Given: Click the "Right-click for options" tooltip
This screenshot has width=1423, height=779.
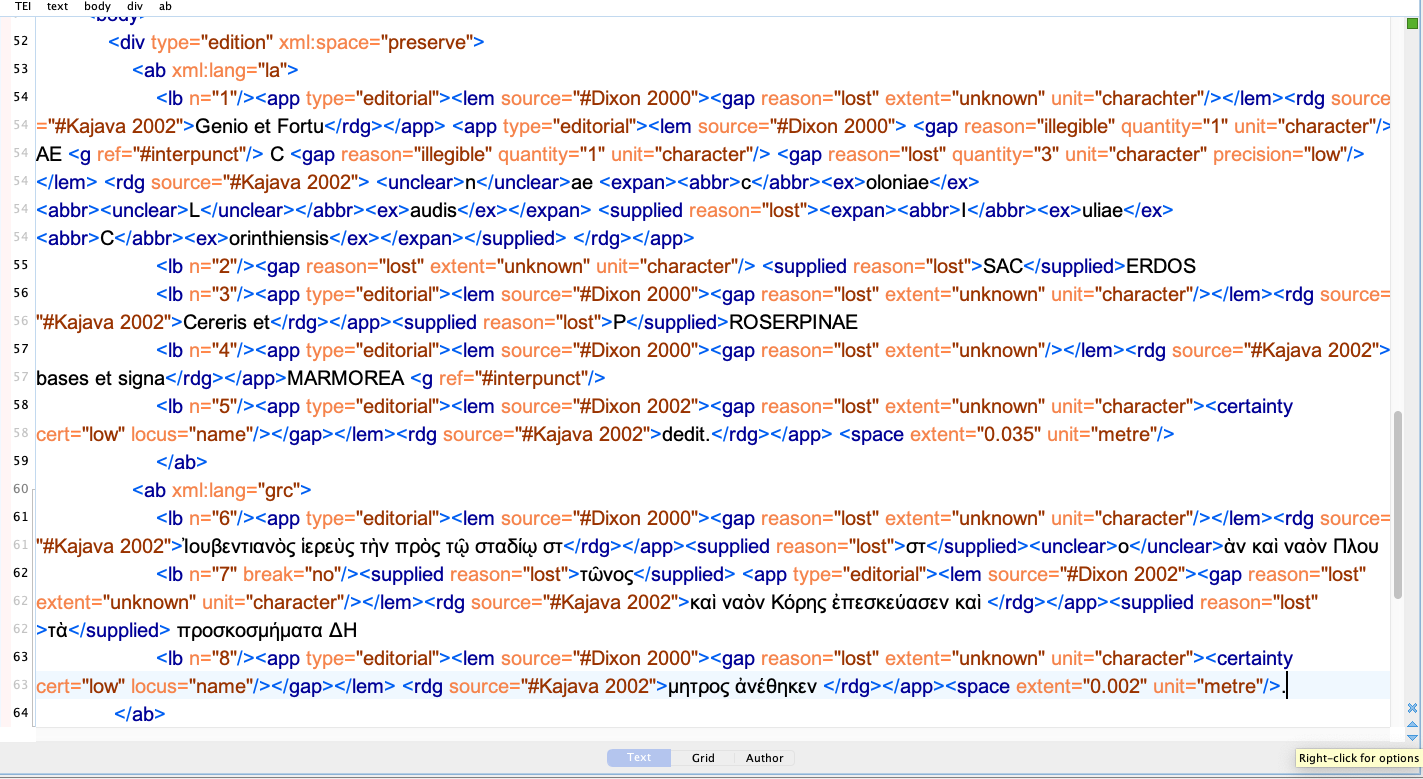Looking at the screenshot, I should coord(1357,760).
